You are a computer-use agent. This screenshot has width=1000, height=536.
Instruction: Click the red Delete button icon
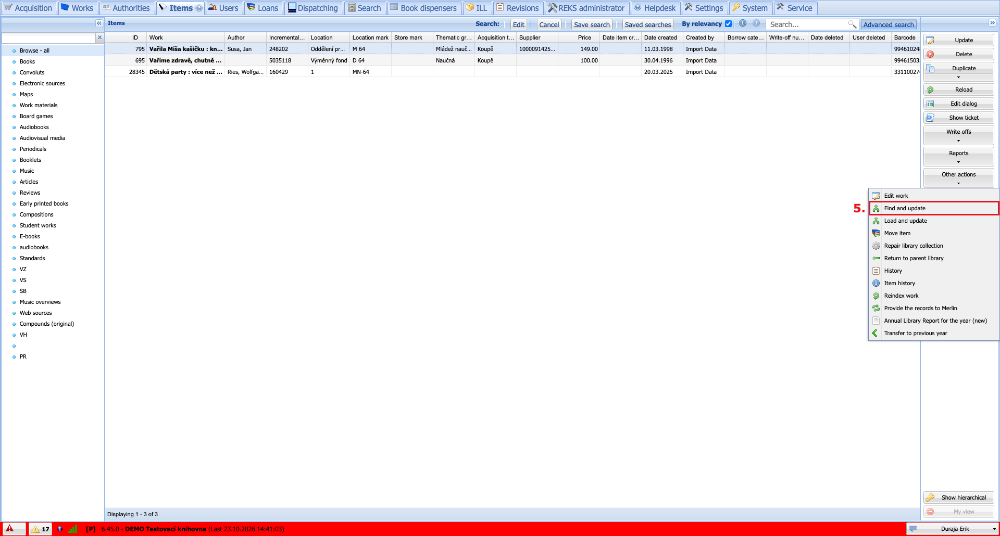click(x=930, y=54)
